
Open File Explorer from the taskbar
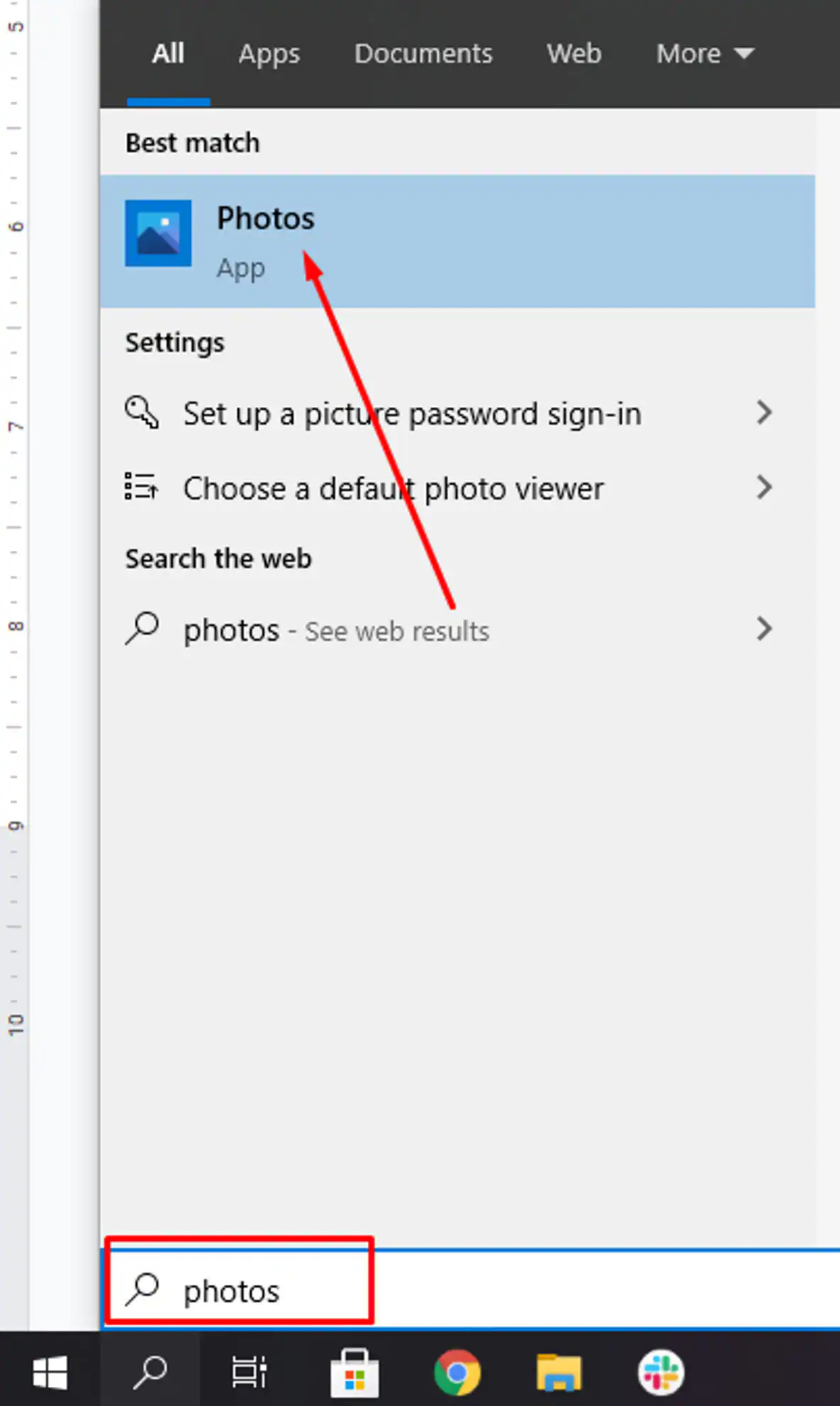click(x=559, y=1372)
